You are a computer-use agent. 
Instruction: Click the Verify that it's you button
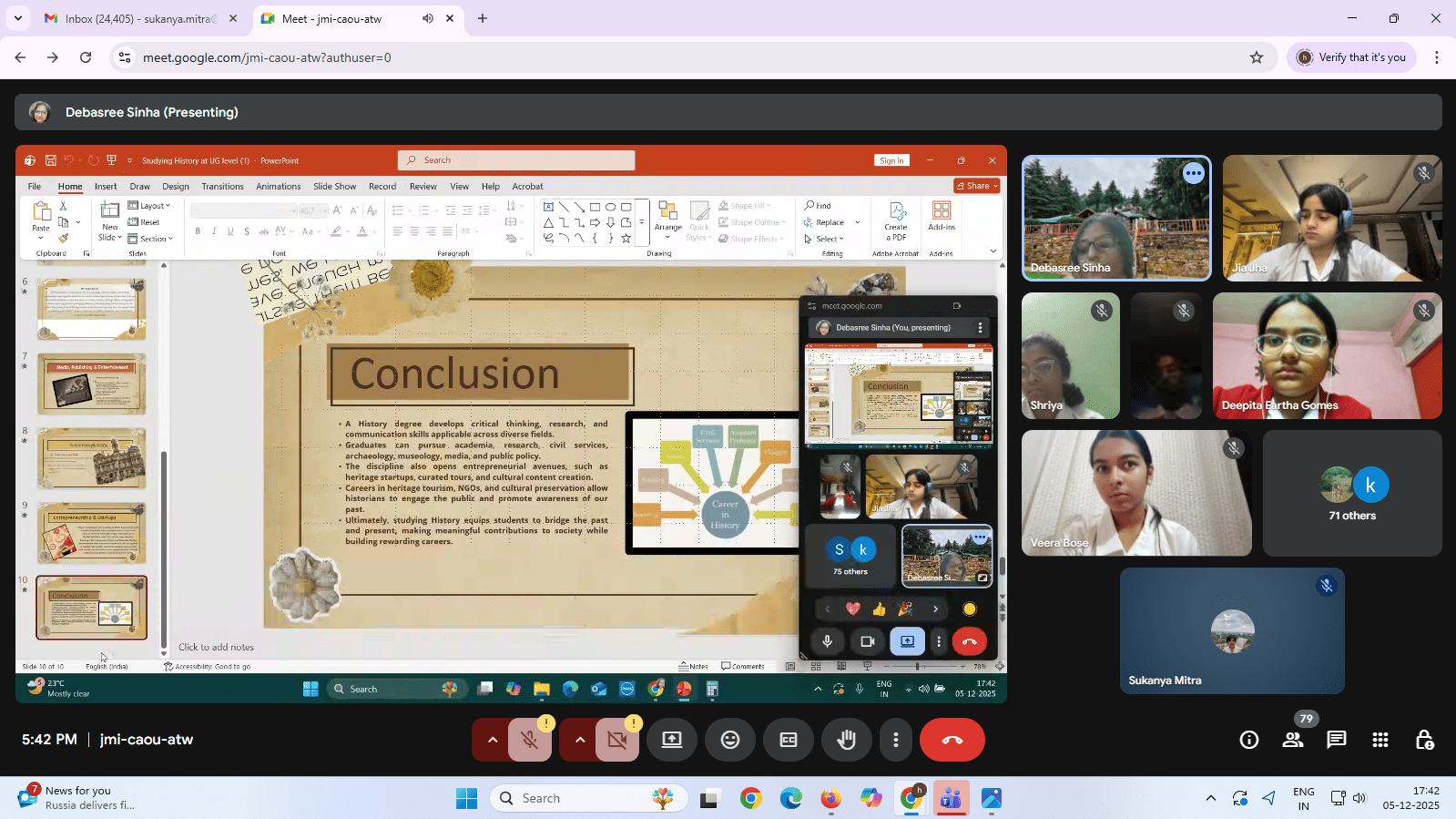[1351, 57]
